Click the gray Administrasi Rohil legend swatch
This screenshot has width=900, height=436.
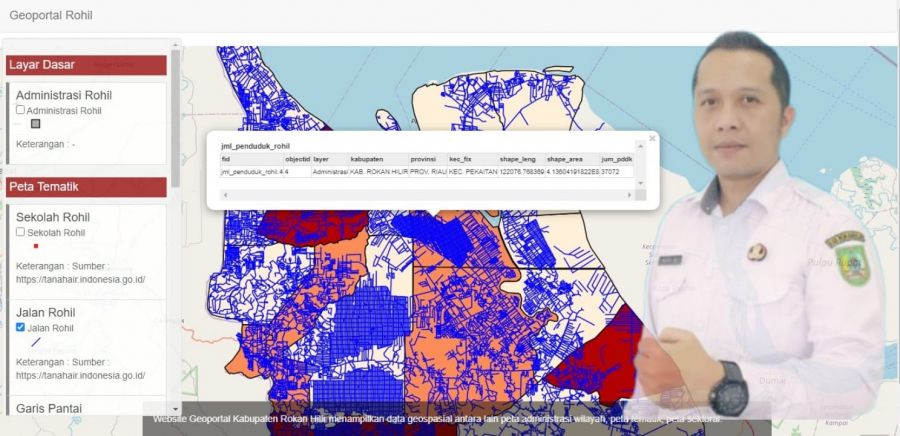coord(36,124)
